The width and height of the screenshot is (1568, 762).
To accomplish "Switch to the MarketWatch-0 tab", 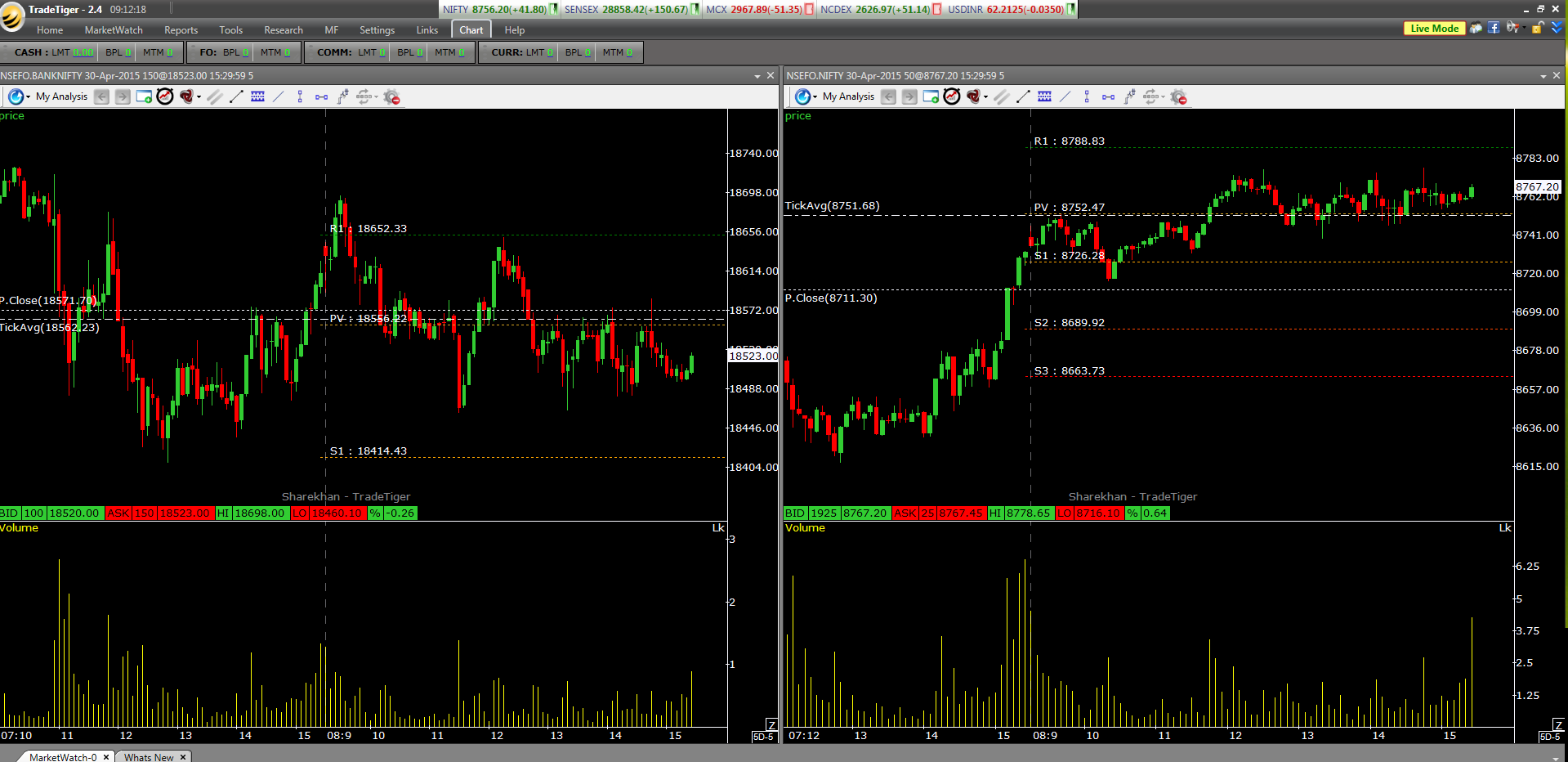I will [63, 757].
